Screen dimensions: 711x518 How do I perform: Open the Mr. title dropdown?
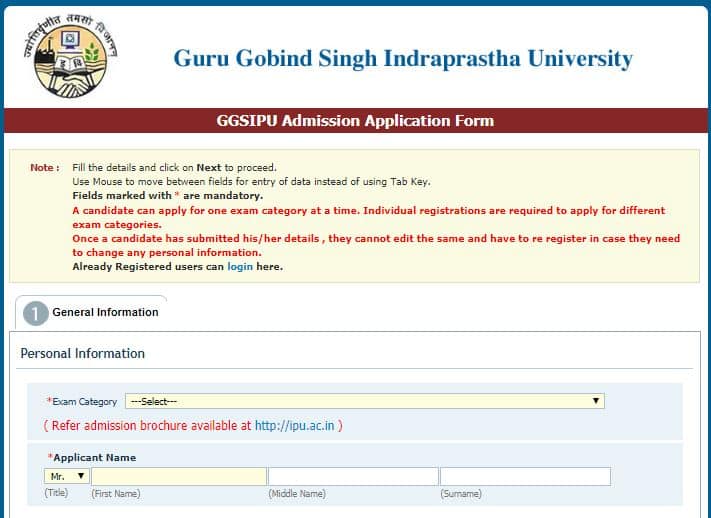(67, 476)
